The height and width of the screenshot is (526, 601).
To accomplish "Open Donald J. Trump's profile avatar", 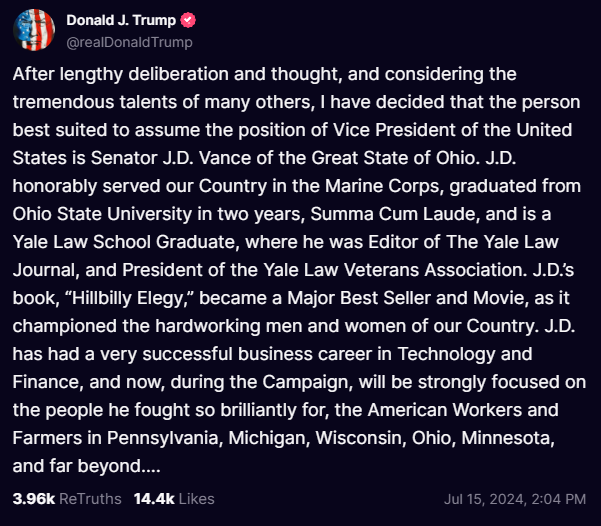I will coord(34,30).
